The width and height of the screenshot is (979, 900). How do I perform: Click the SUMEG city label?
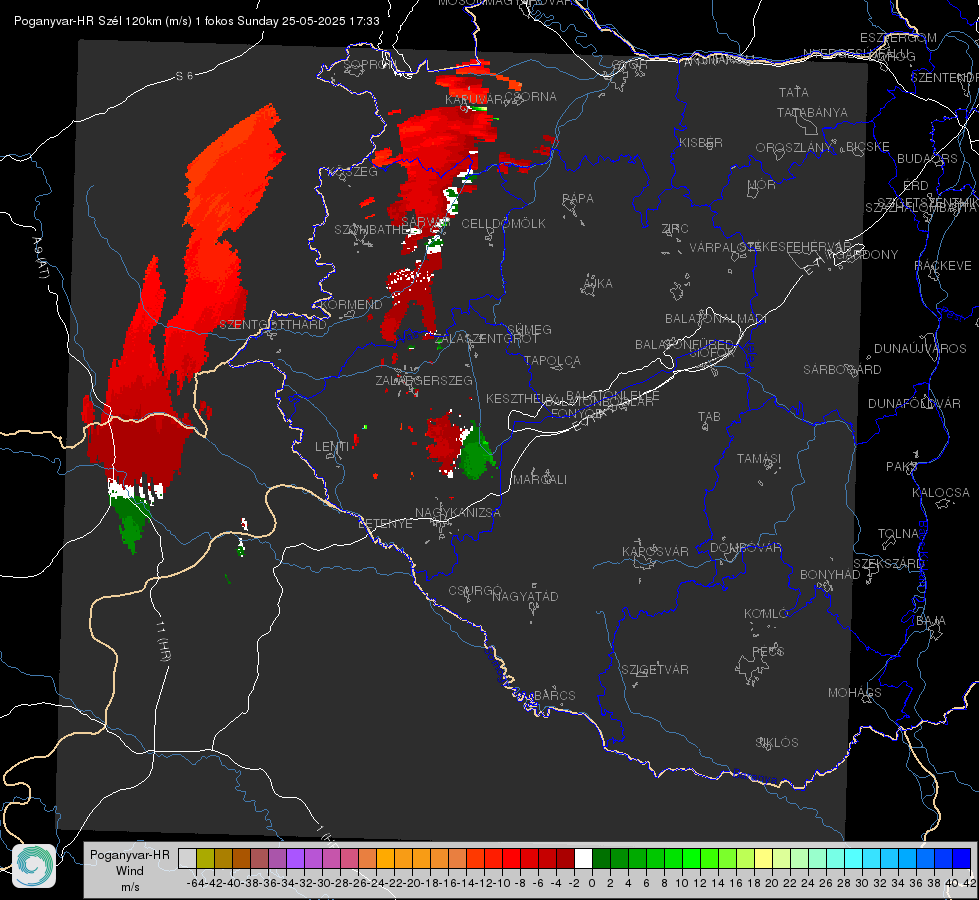point(529,329)
